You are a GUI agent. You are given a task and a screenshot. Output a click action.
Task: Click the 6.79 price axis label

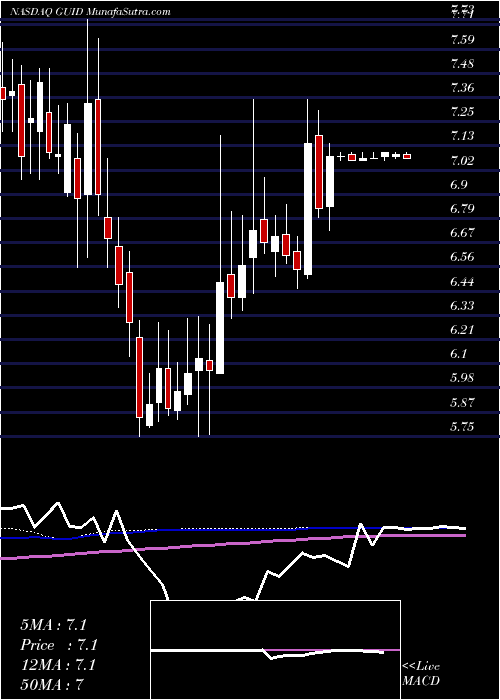[x=462, y=209]
